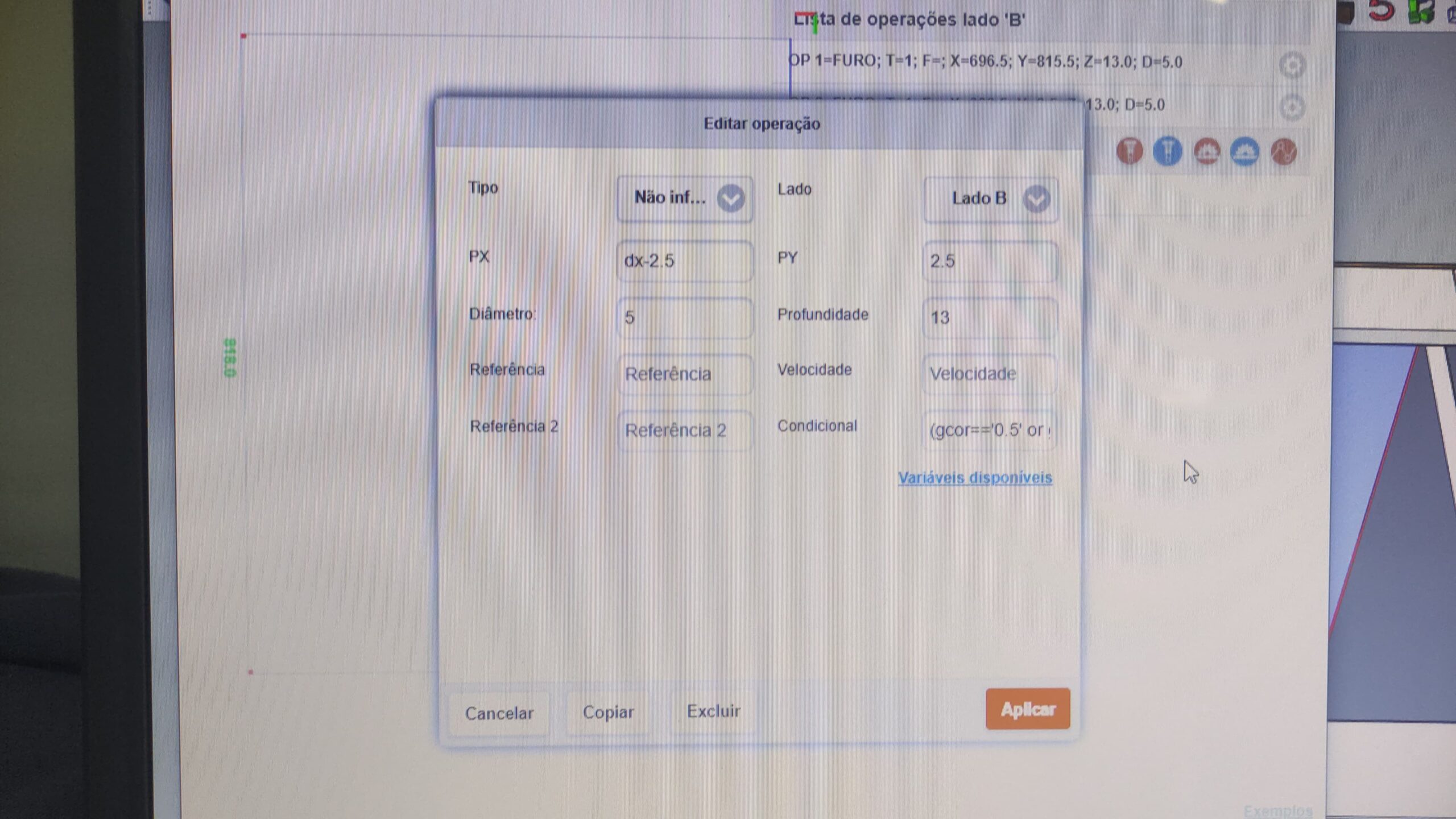This screenshot has width=1456, height=819.
Task: Open the Variáveis disponíveis link
Action: [975, 478]
